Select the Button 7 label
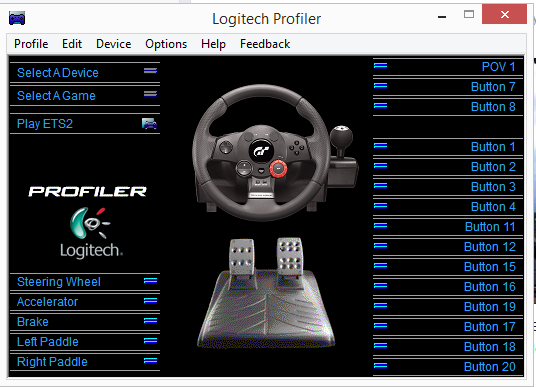This screenshot has height=387, width=536. tap(493, 86)
